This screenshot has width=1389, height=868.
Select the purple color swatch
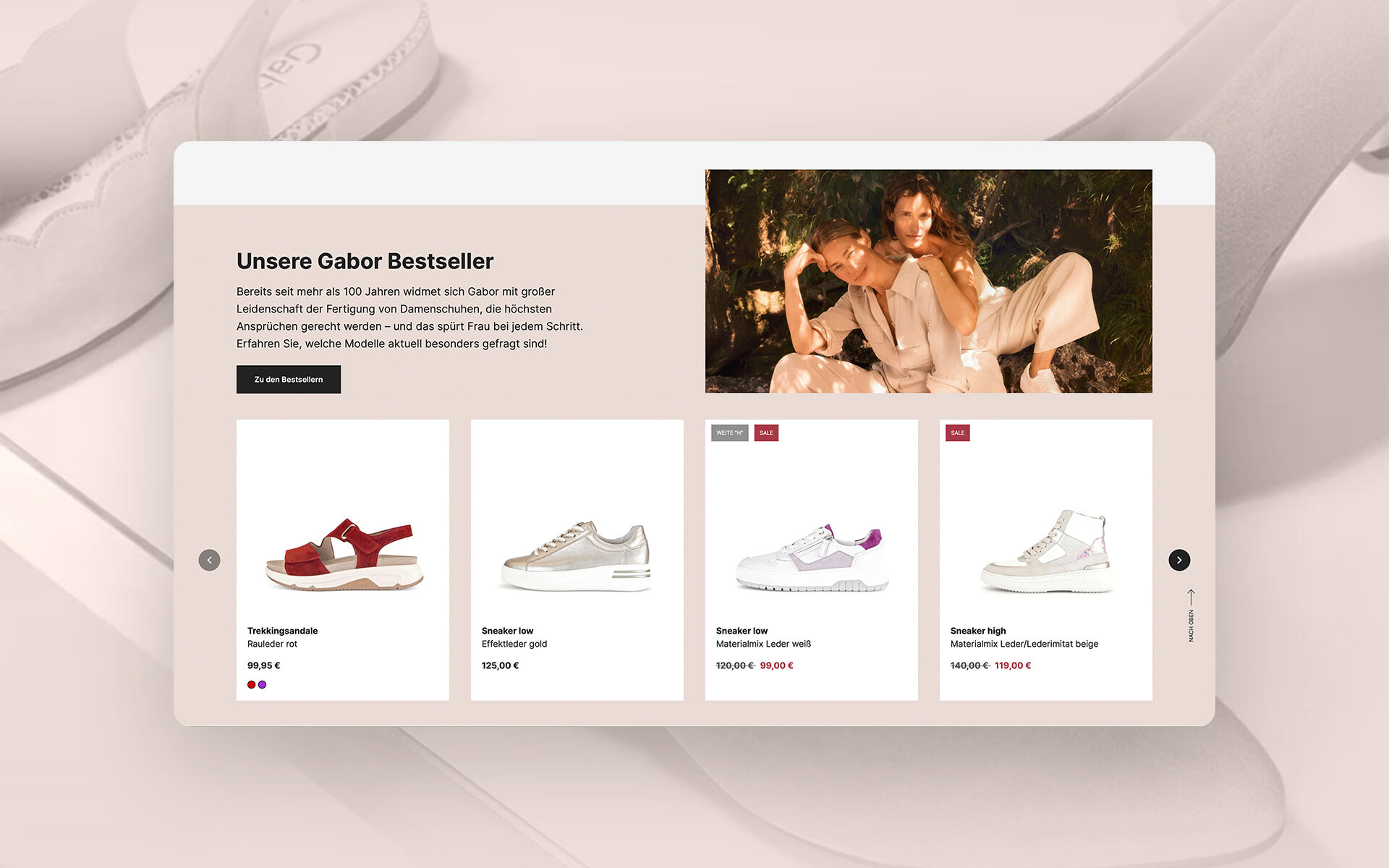263,684
